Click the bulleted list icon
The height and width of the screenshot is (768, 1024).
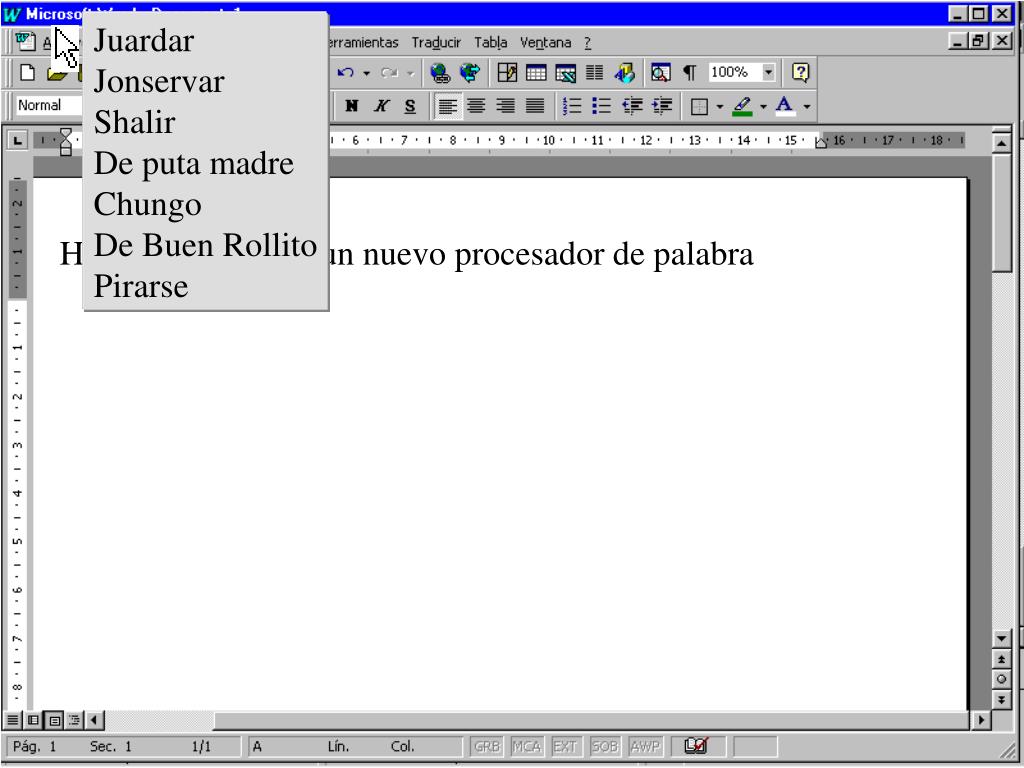[601, 106]
